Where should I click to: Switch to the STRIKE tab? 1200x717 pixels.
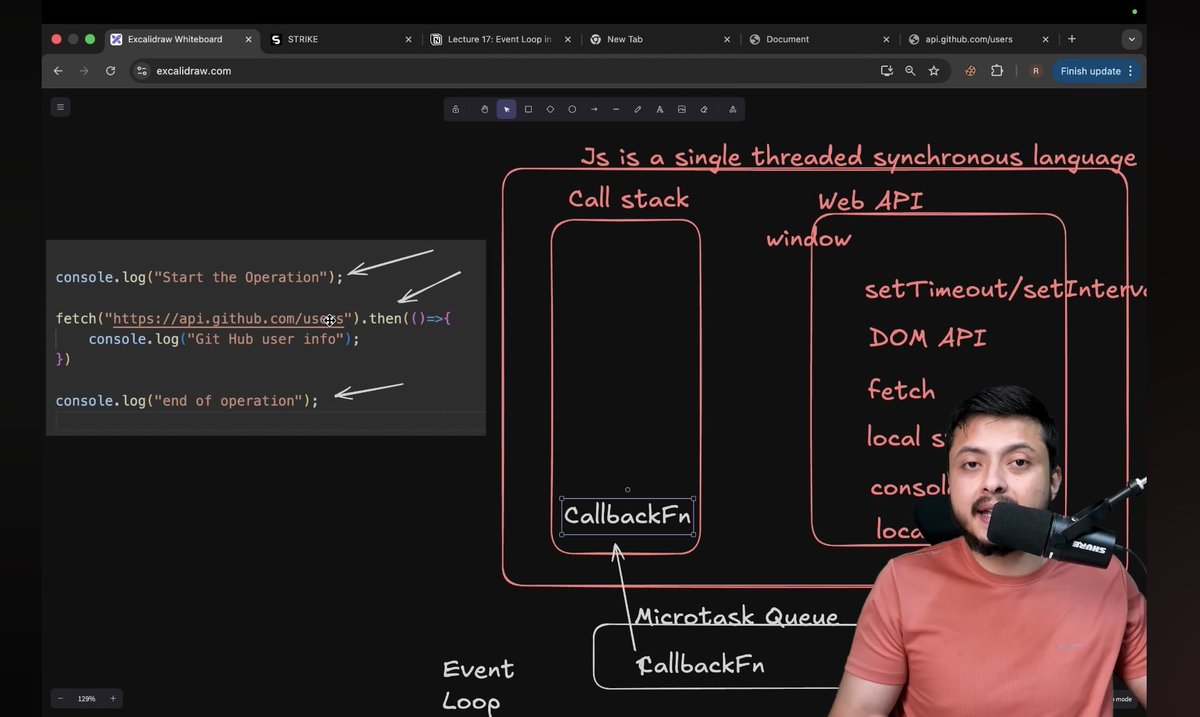(300, 39)
